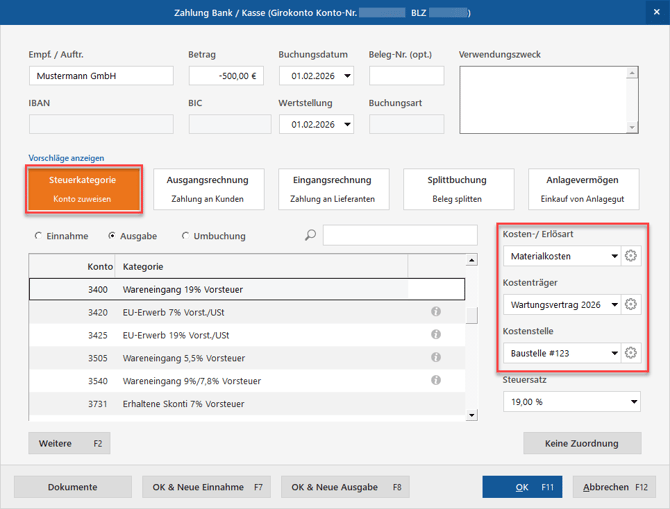670x509 pixels.
Task: Select the Umbuchung radio button
Action: tap(186, 236)
